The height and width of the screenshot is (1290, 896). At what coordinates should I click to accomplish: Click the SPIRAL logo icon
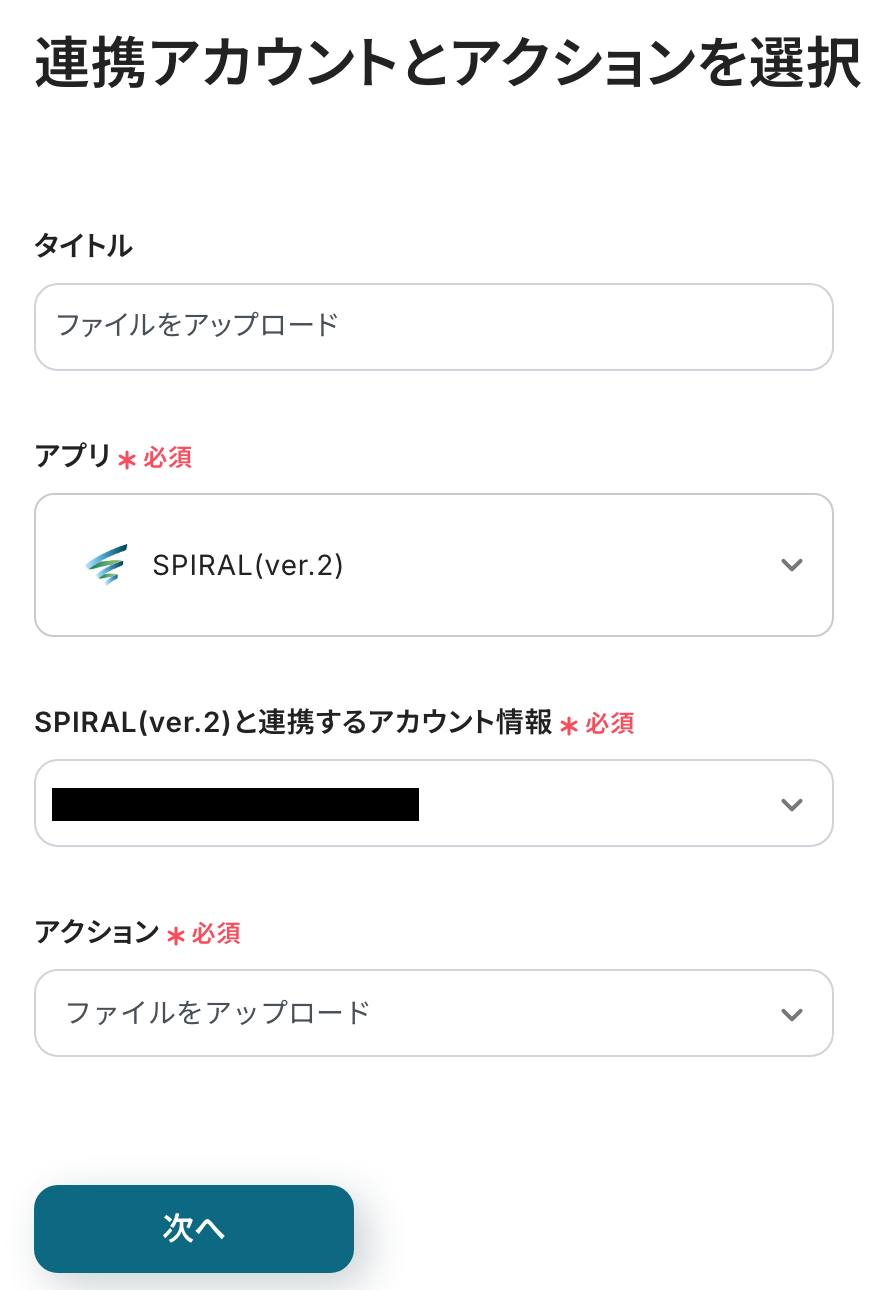pos(106,565)
